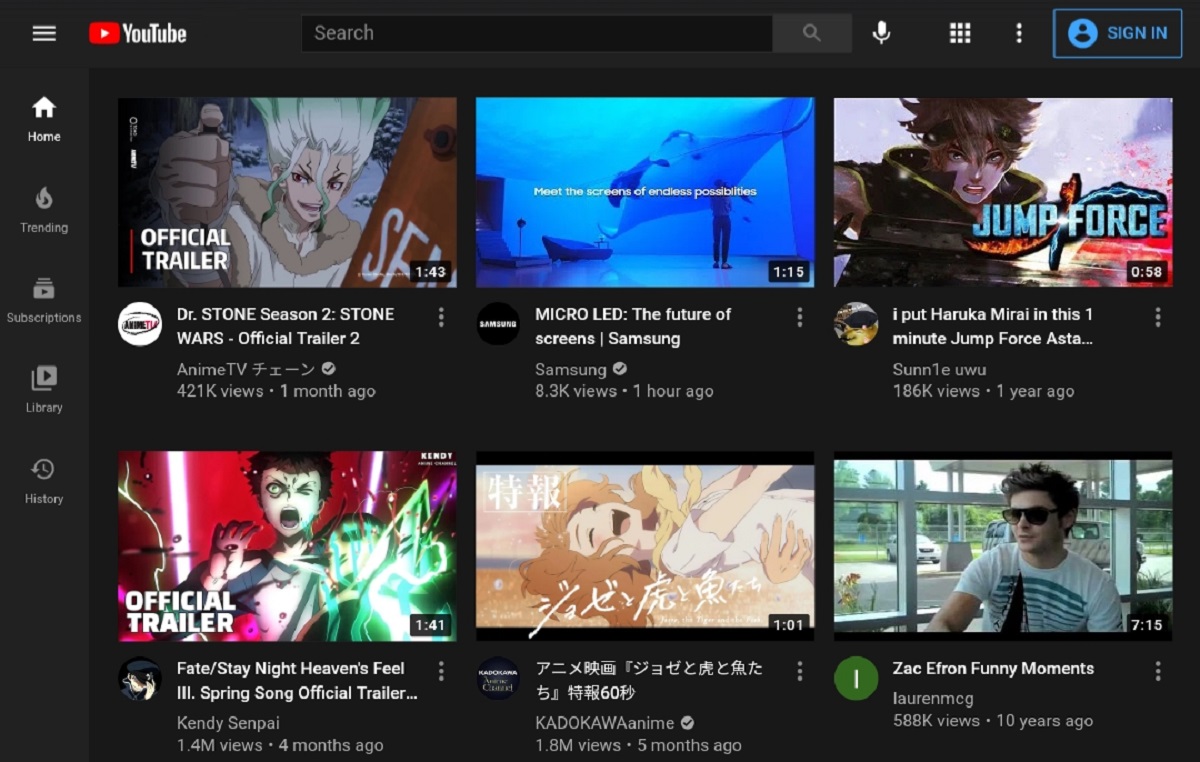Open Library in sidebar
The height and width of the screenshot is (762, 1200).
(x=44, y=390)
